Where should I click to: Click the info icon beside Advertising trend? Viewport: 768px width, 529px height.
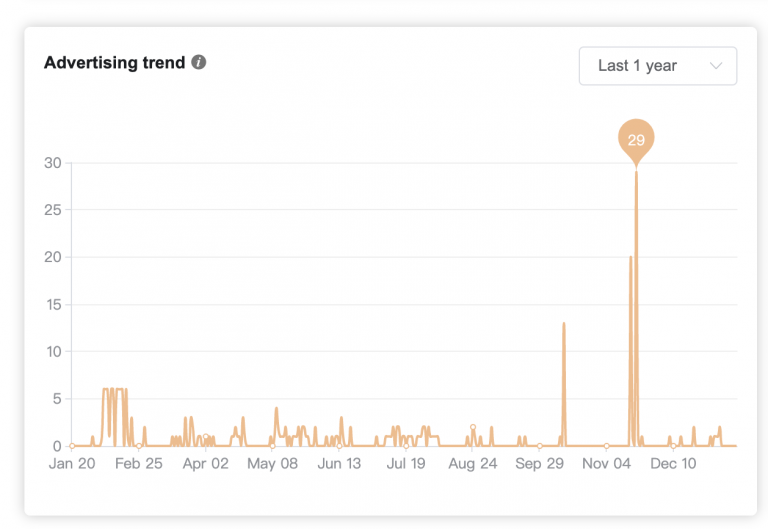tap(198, 62)
